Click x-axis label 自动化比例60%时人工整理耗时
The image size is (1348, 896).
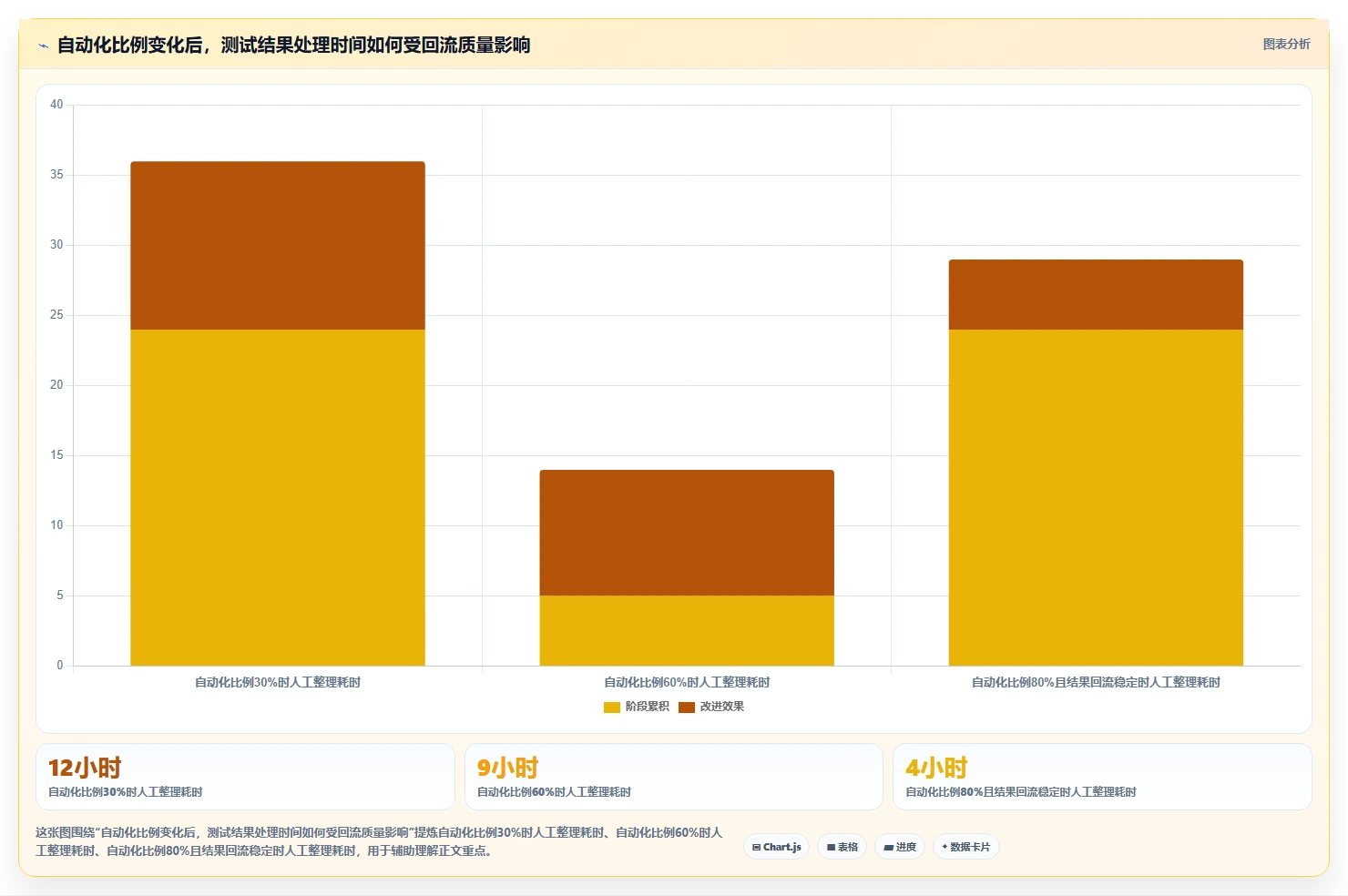(687, 682)
